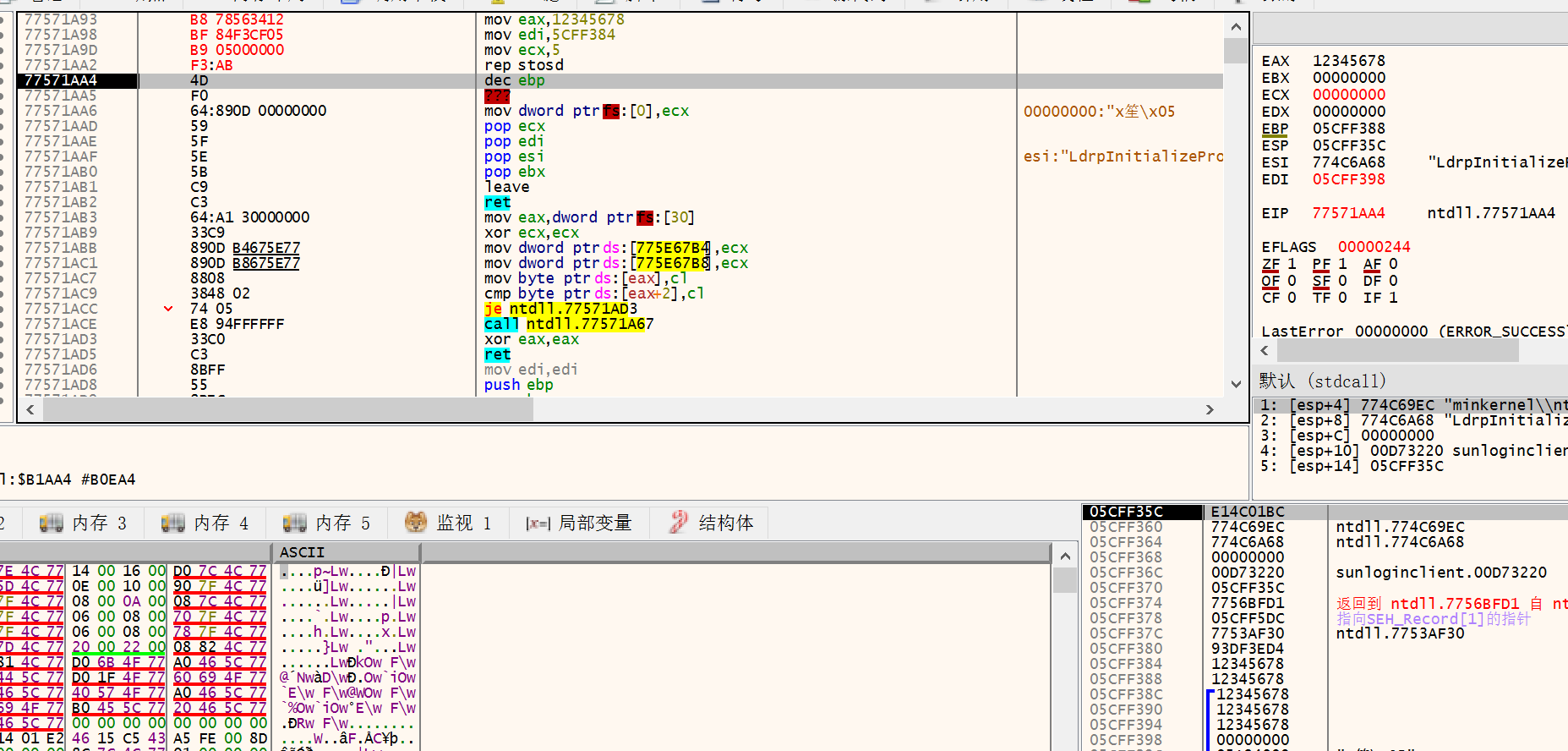Select the 'mov eax,12345678' instruction
The width and height of the screenshot is (1568, 751).
[x=555, y=19]
